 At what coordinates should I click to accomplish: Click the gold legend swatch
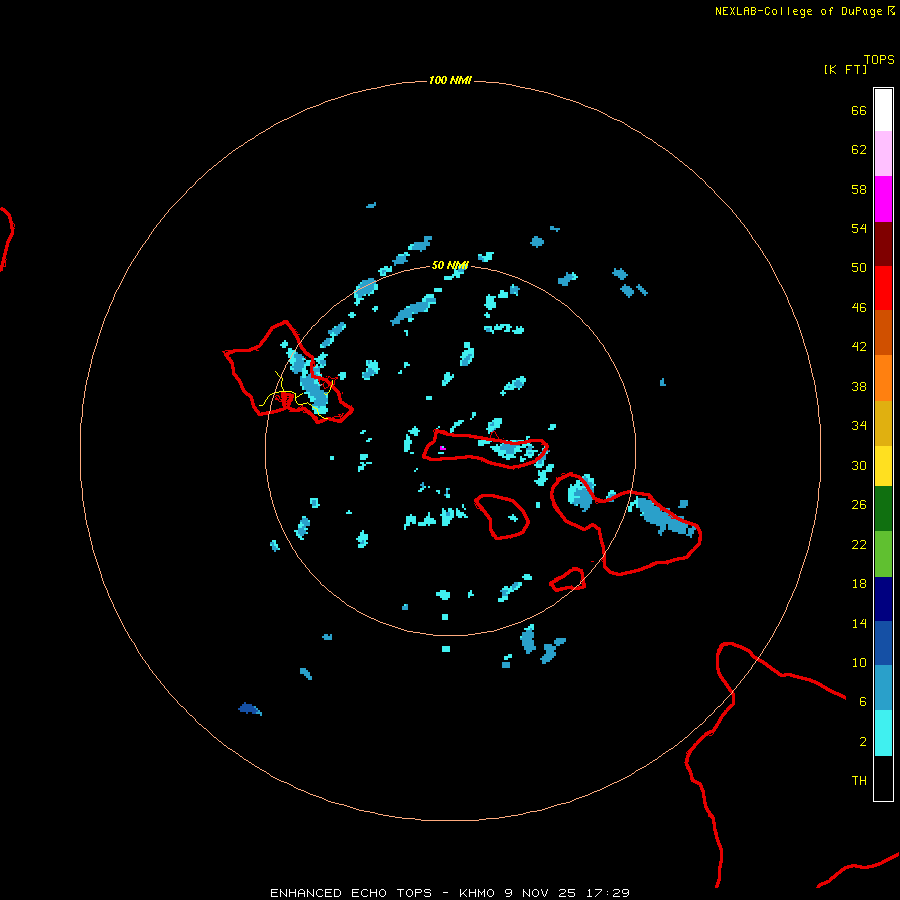(x=883, y=423)
